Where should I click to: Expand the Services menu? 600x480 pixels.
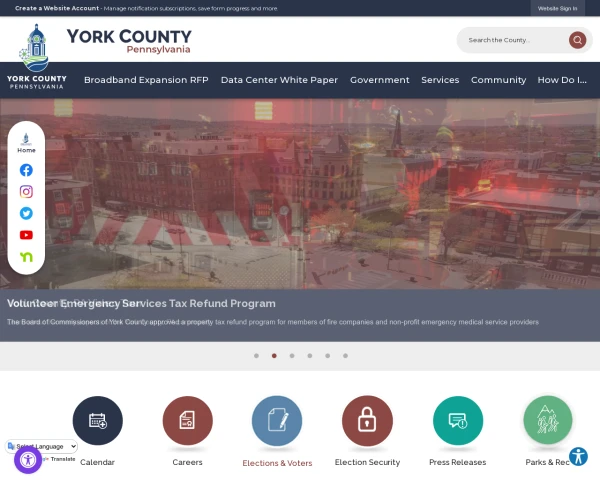coord(440,80)
